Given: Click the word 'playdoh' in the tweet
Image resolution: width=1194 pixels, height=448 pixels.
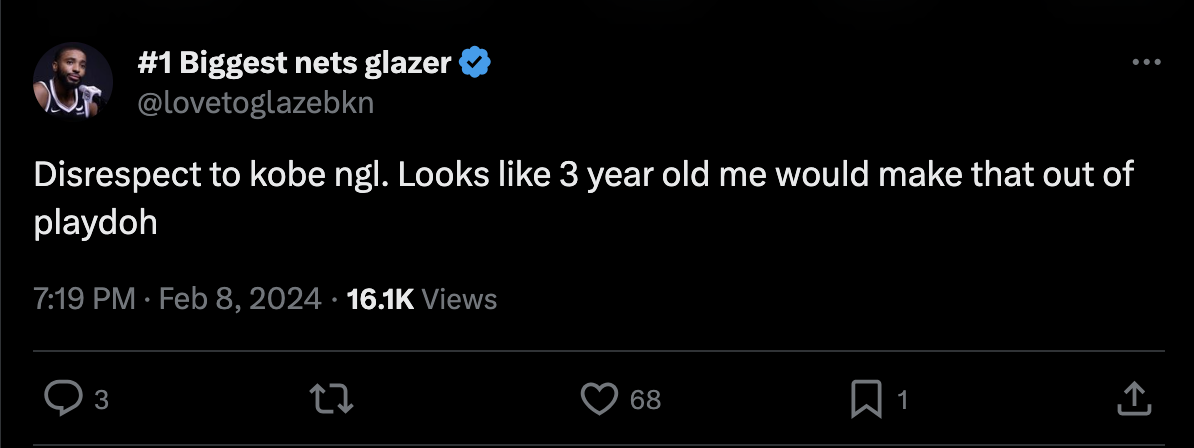Looking at the screenshot, I should (x=96, y=223).
